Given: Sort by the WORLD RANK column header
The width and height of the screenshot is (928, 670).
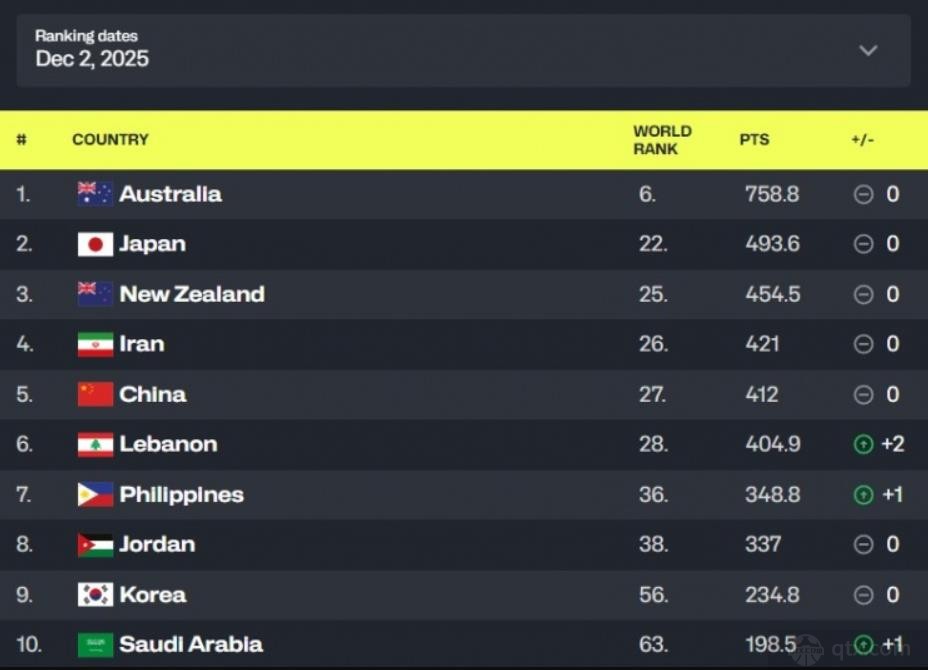Looking at the screenshot, I should point(661,140).
